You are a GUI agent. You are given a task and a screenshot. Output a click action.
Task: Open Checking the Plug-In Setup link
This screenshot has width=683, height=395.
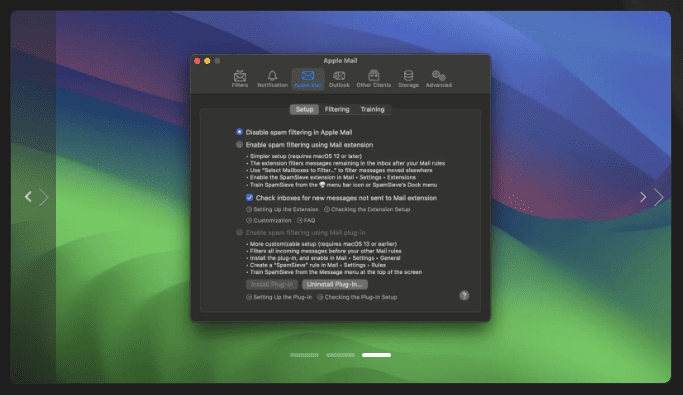pos(357,297)
